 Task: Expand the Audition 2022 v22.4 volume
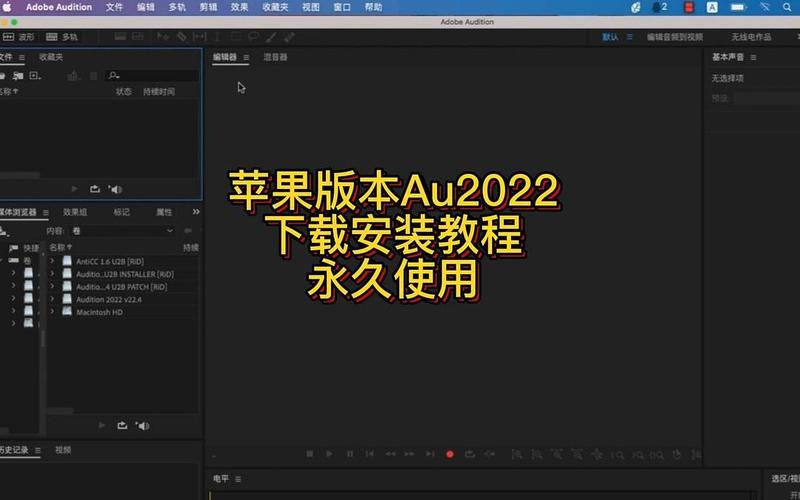point(52,299)
